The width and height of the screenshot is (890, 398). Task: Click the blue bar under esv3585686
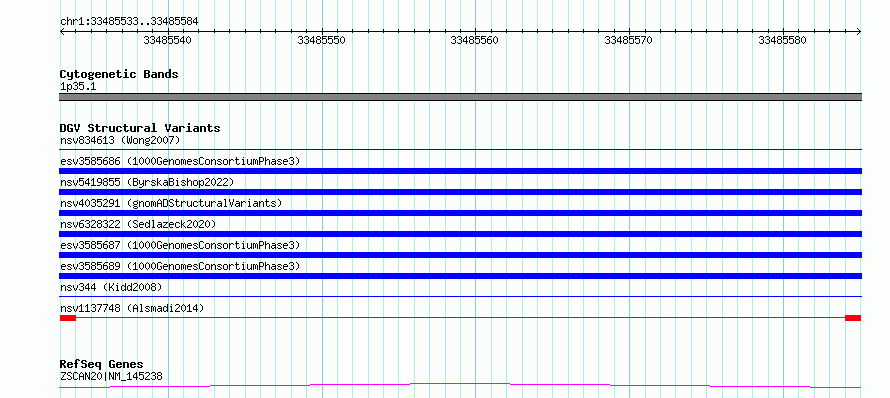click(x=460, y=171)
